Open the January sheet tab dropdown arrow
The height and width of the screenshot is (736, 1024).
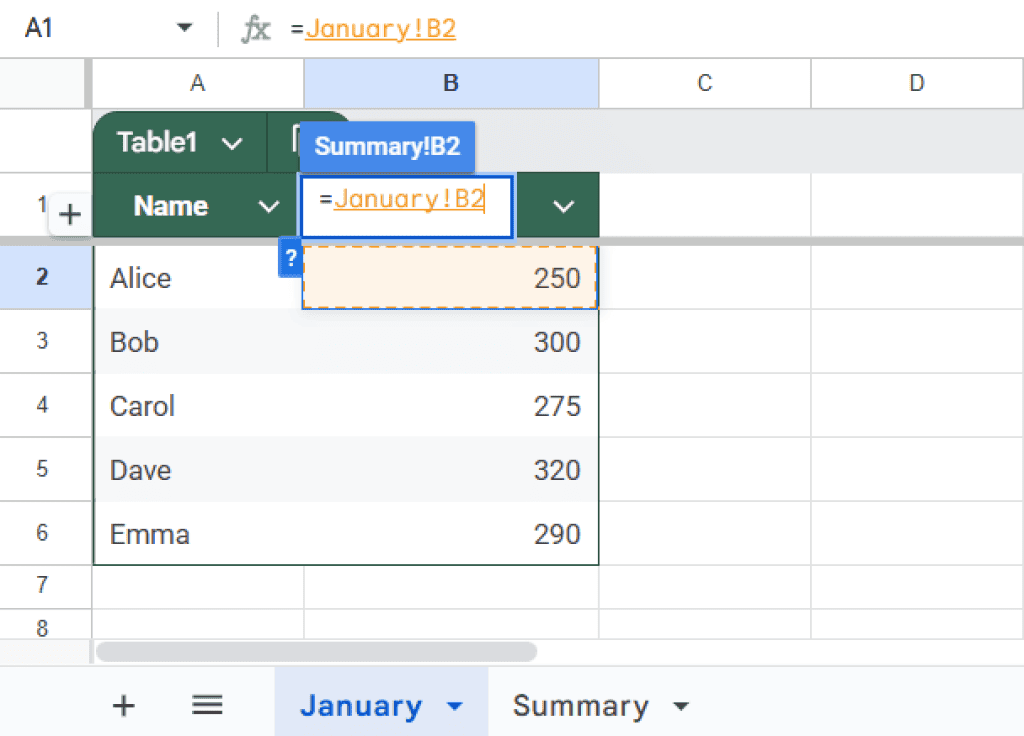[x=452, y=705]
